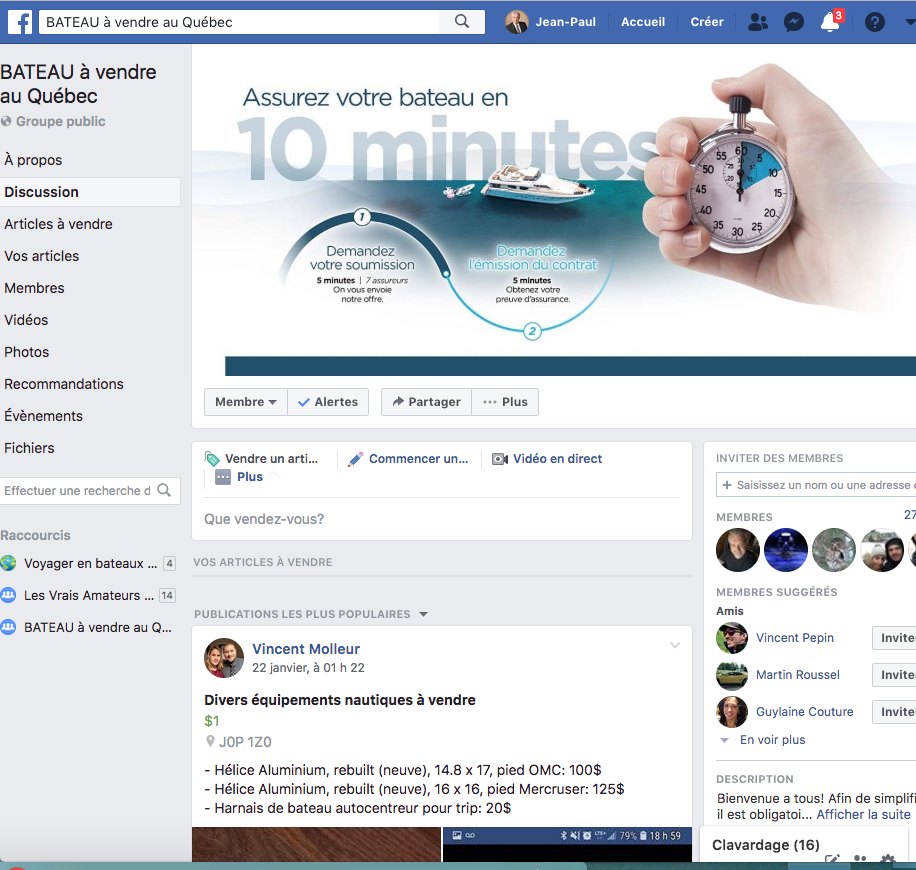Open the Plus options next to Partager

click(x=505, y=402)
